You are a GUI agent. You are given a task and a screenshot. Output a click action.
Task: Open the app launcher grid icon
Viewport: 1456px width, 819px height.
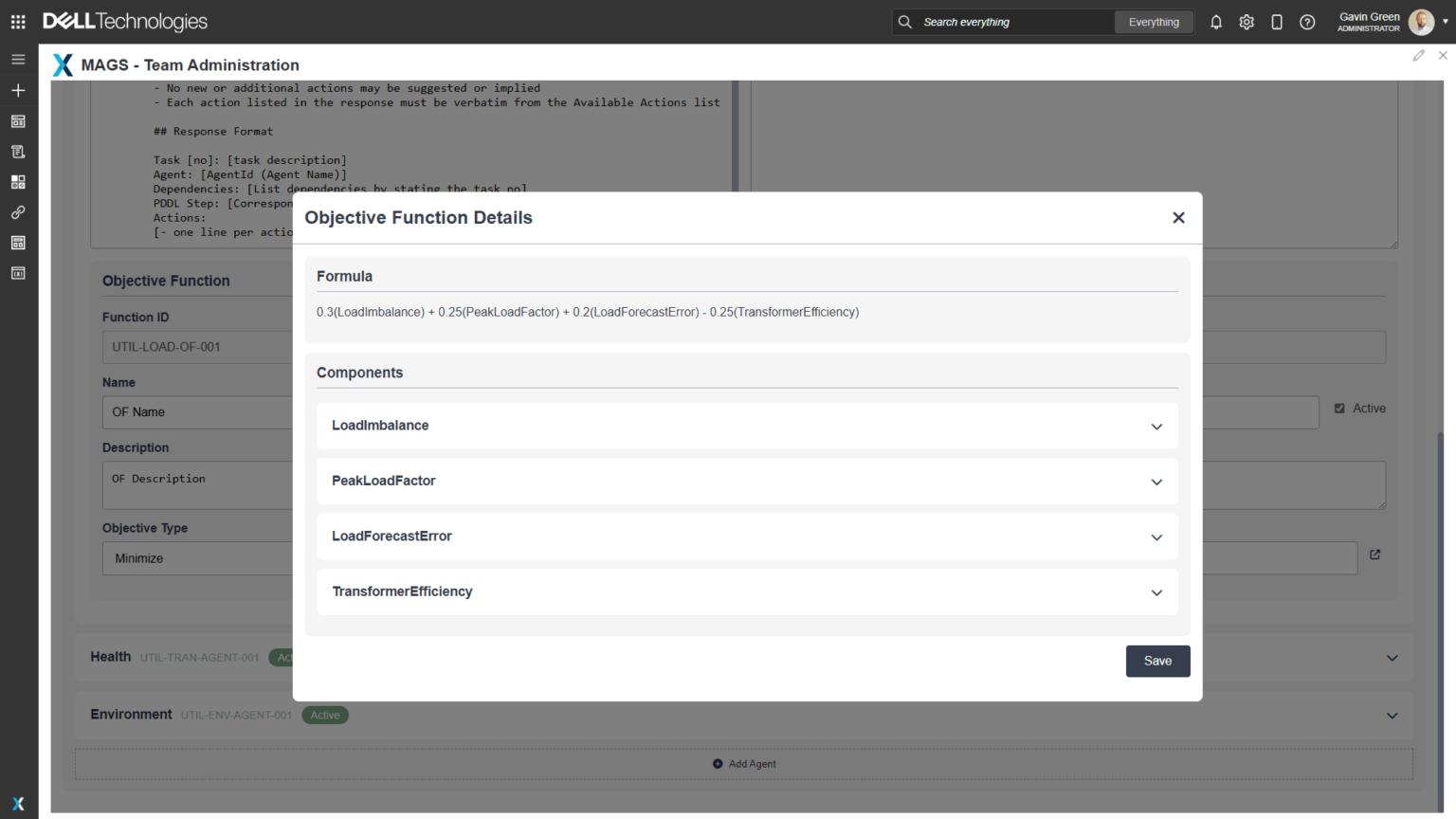click(x=18, y=22)
